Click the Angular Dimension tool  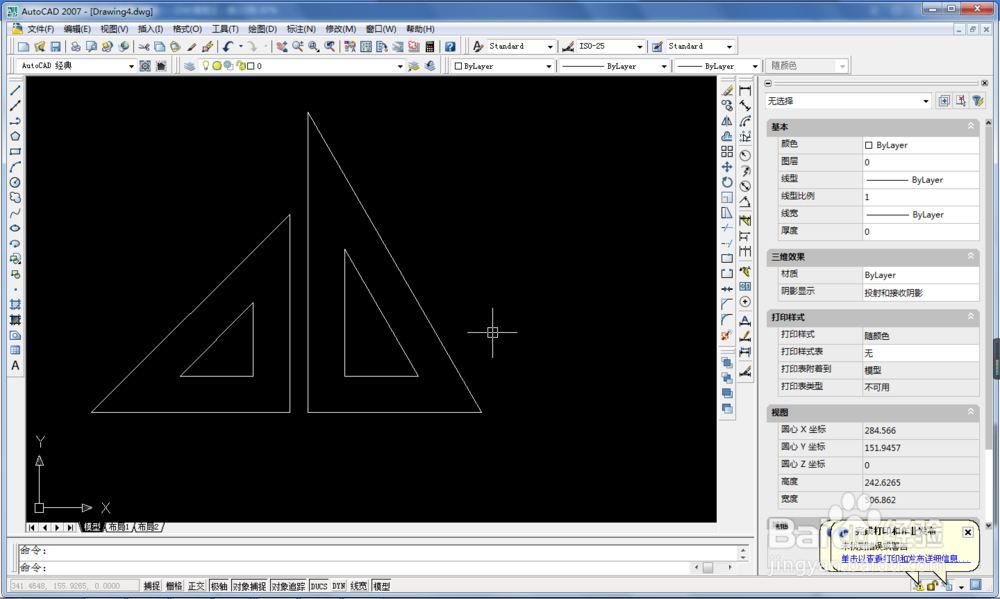(x=745, y=202)
